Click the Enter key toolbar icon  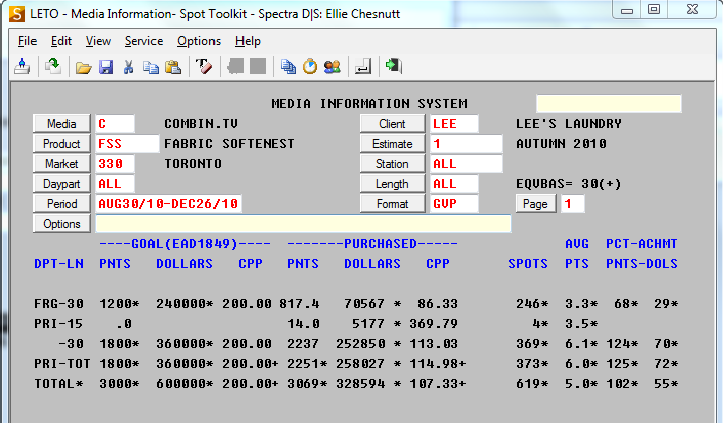pyautogui.click(x=363, y=67)
